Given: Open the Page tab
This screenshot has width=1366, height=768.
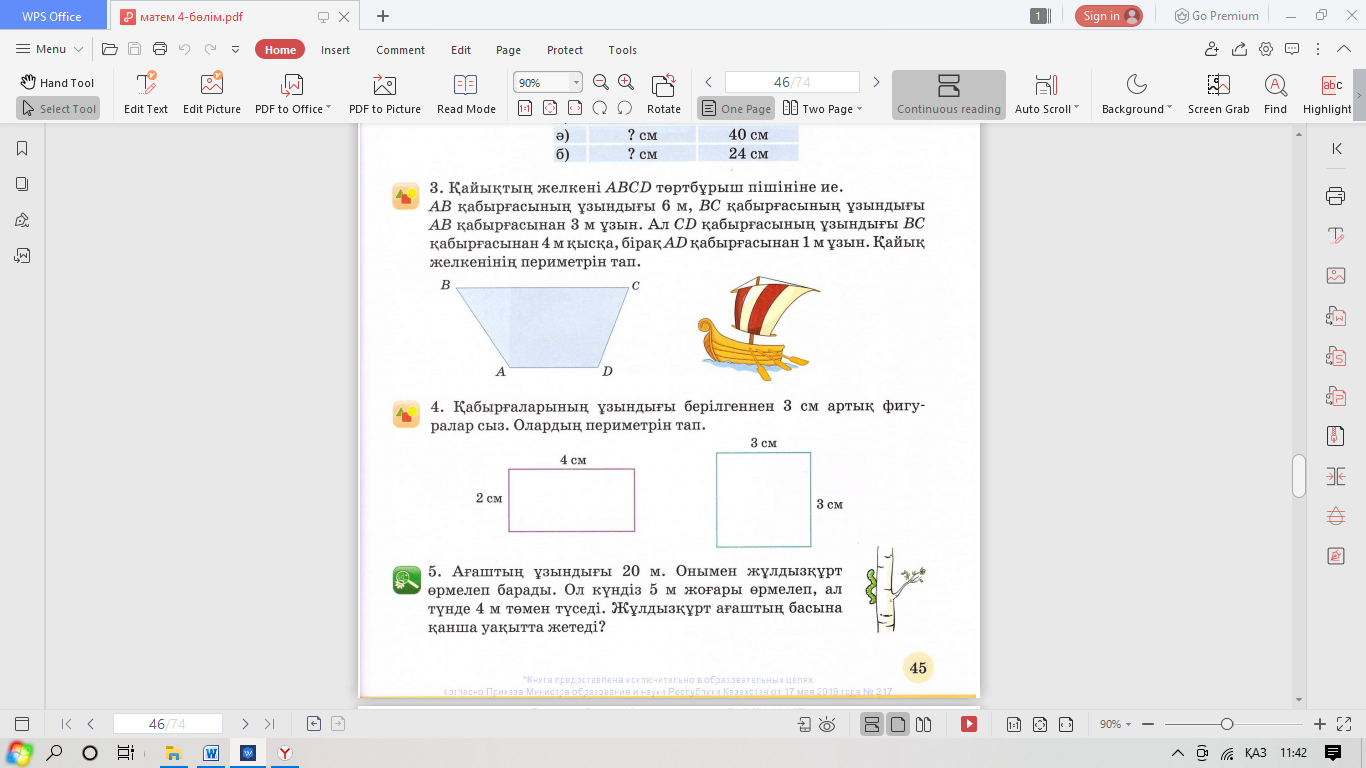Looking at the screenshot, I should click(508, 50).
